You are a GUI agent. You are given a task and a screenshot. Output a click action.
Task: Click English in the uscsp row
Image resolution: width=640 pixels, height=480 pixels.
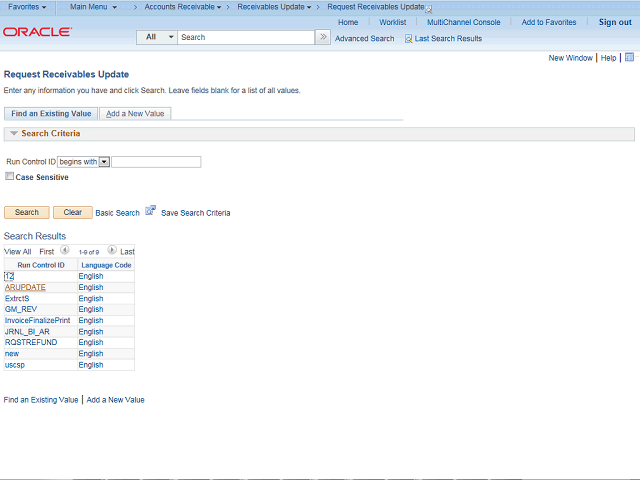pyautogui.click(x=91, y=365)
